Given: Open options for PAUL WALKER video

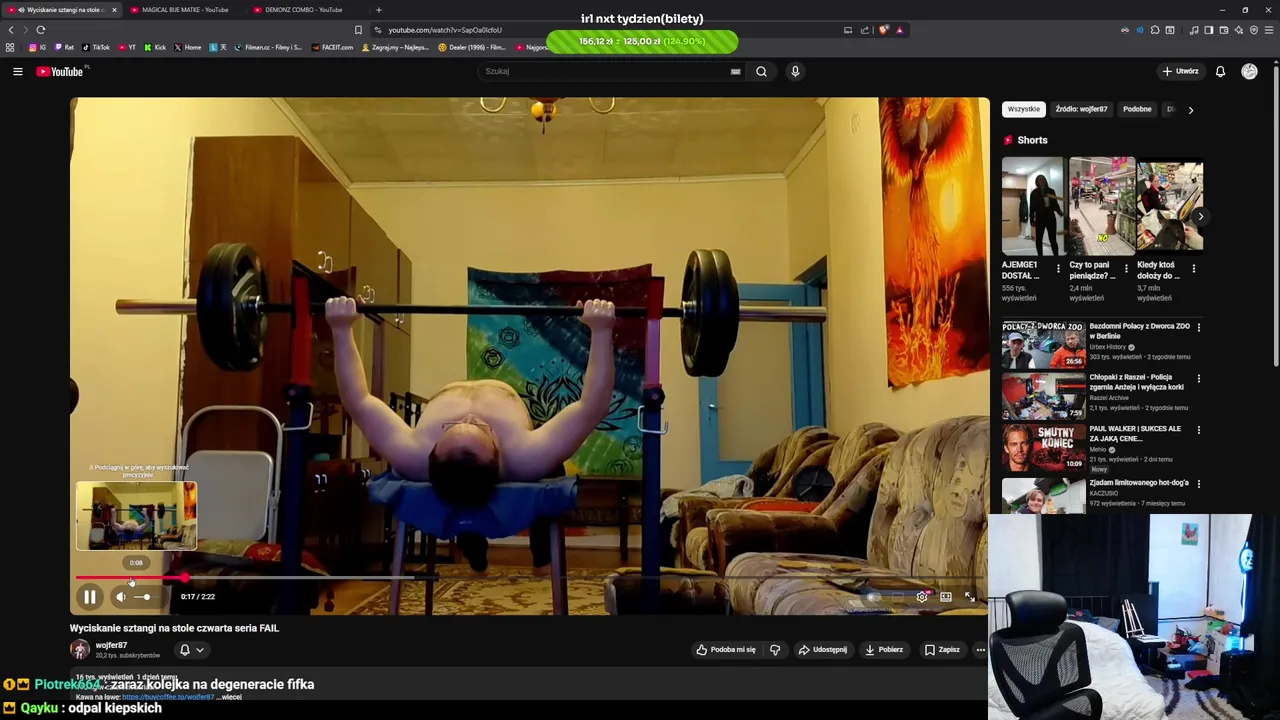Looking at the screenshot, I should click(1199, 430).
